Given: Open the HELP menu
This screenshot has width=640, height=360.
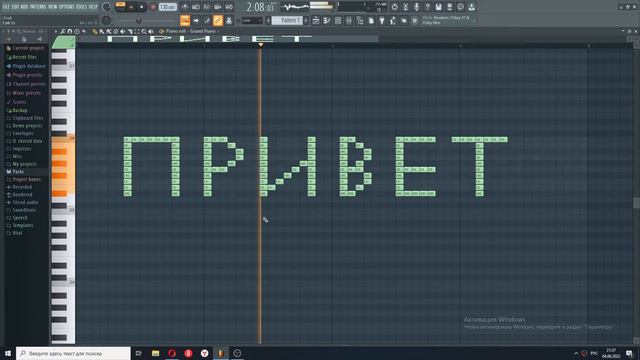Looking at the screenshot, I should point(93,7).
